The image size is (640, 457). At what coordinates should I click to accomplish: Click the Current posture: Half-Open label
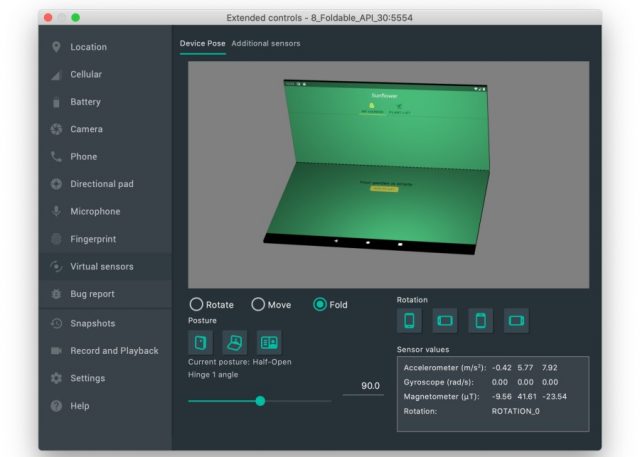coord(240,362)
